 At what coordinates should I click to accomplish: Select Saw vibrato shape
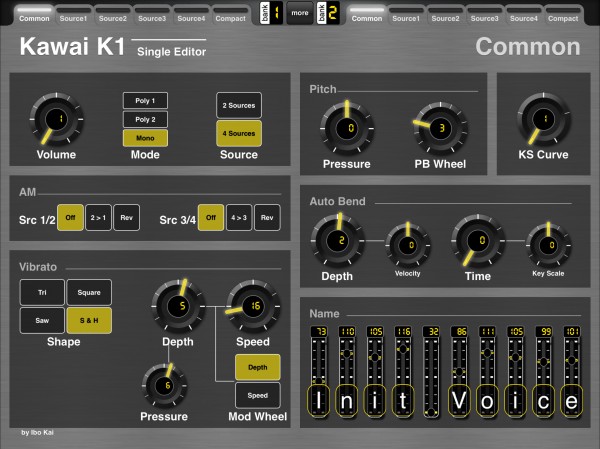click(x=42, y=320)
